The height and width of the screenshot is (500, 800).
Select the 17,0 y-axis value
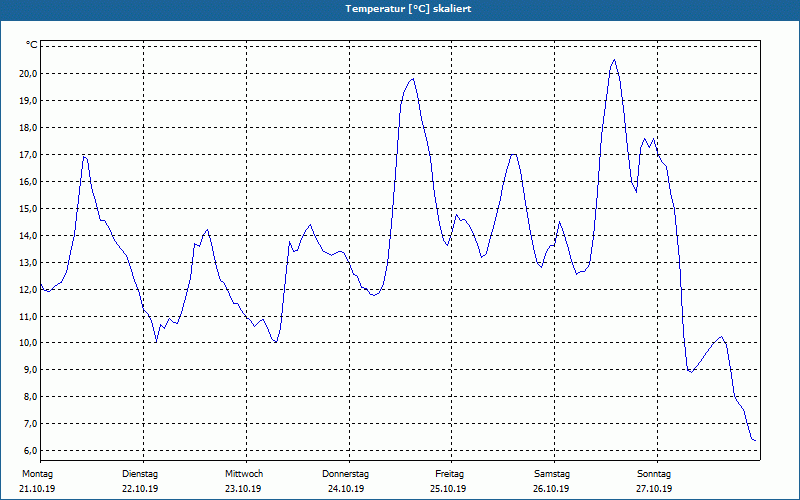pyautogui.click(x=28, y=155)
